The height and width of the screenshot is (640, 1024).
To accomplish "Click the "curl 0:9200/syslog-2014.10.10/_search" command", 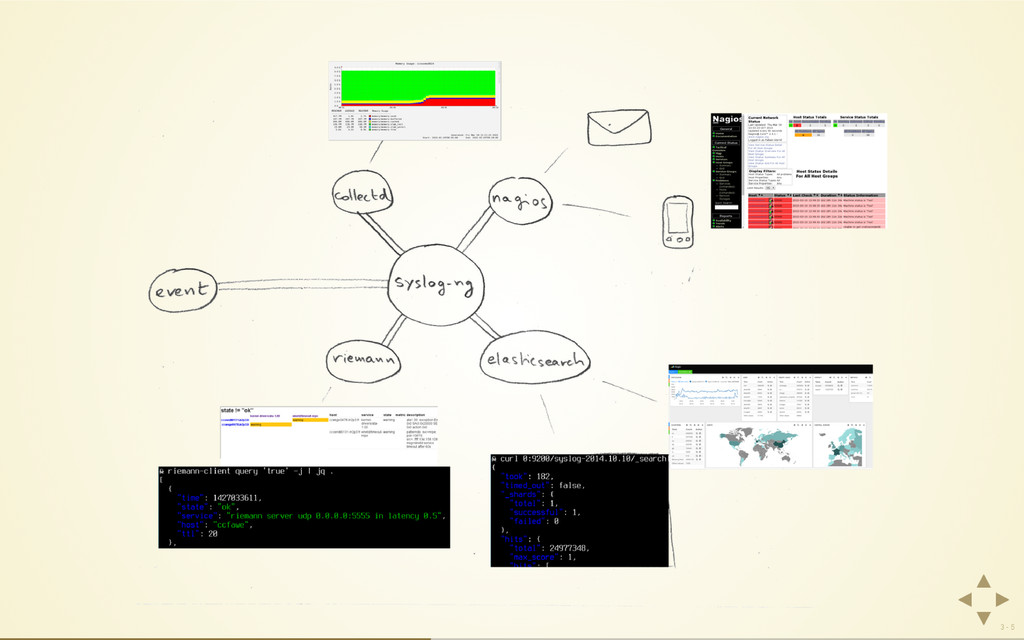I will coord(583,459).
